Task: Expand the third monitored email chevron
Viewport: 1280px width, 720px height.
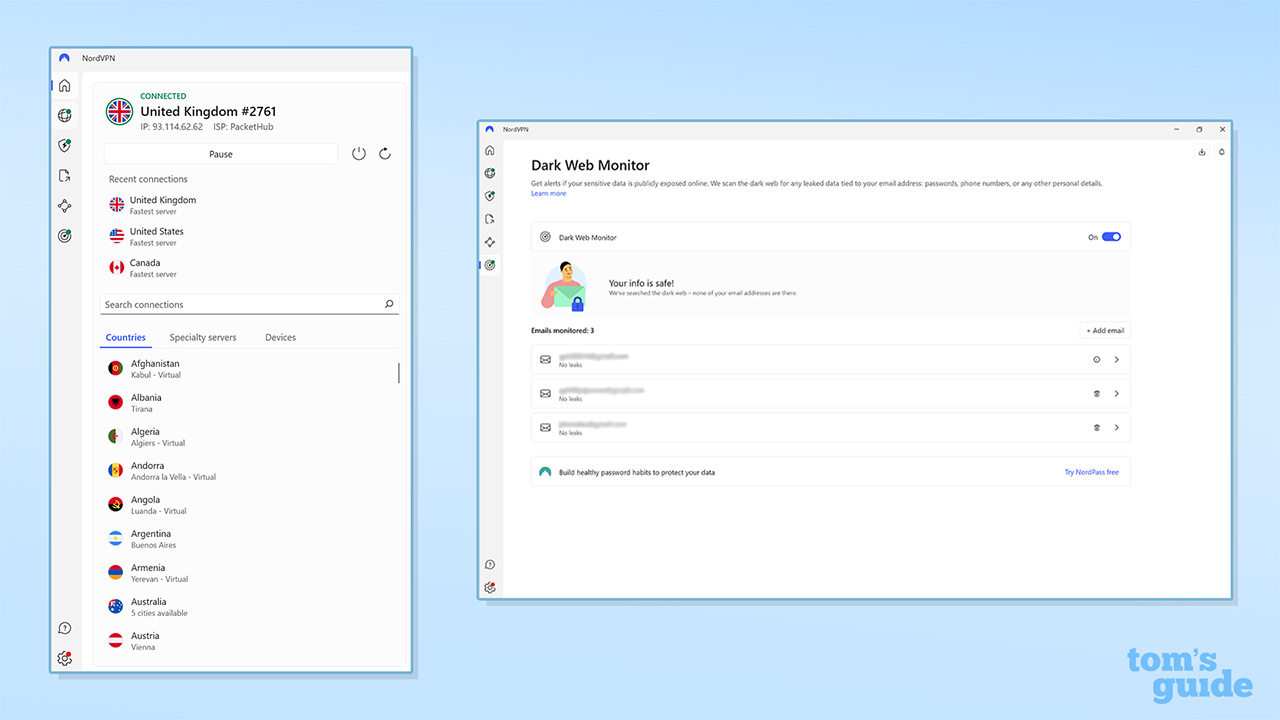Action: pos(1116,428)
